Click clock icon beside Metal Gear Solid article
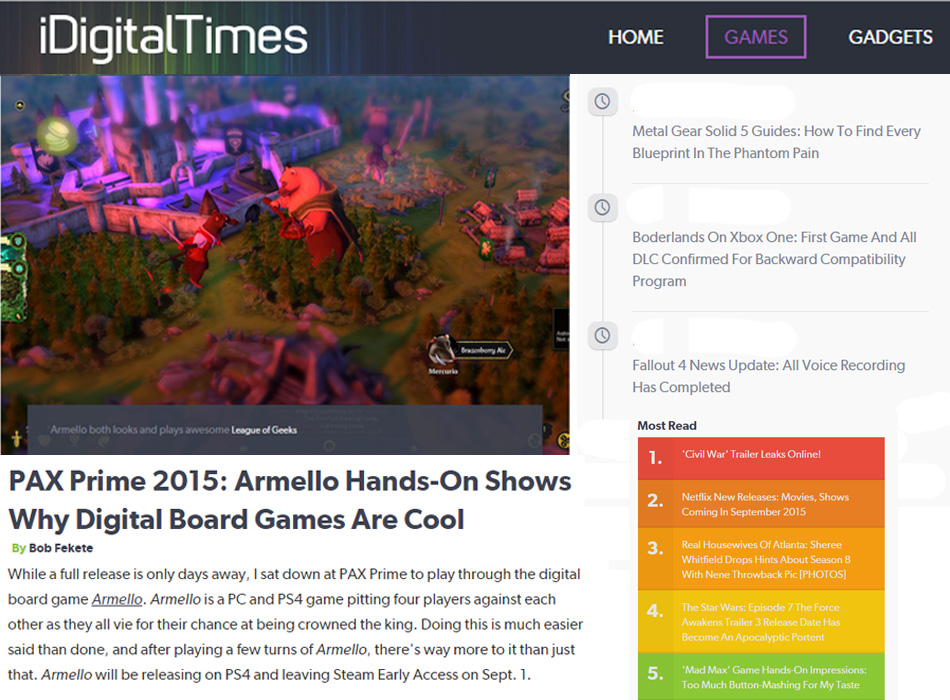Screen dimensions: 950x700 pyautogui.click(x=602, y=102)
